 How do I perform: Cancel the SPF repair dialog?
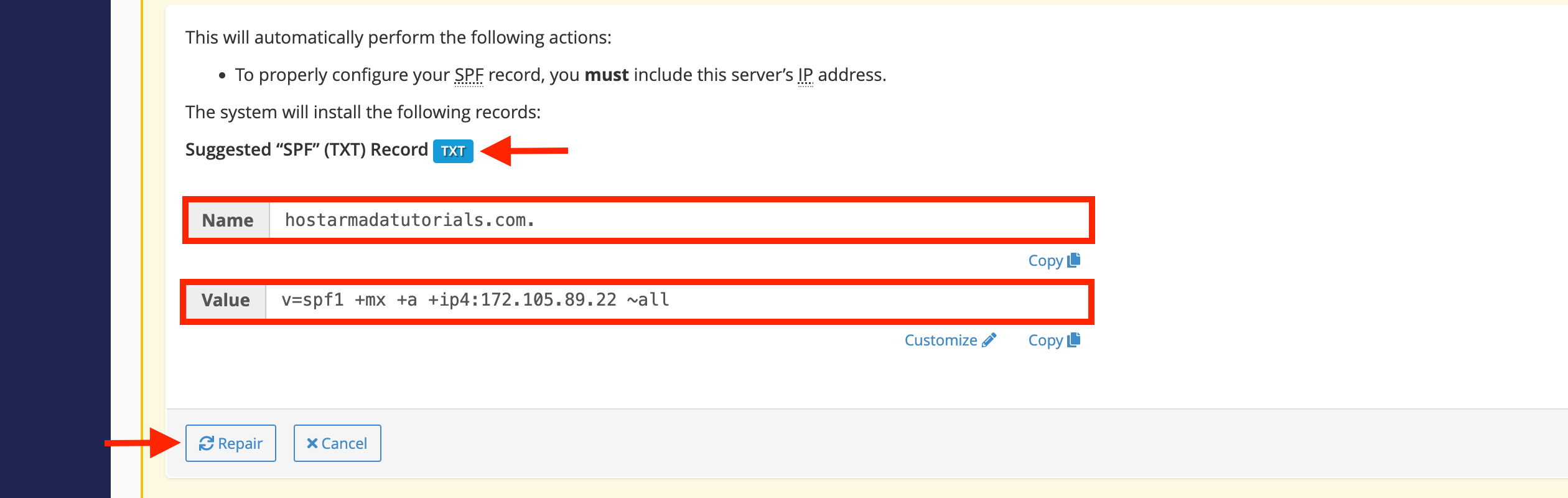pyautogui.click(x=337, y=443)
